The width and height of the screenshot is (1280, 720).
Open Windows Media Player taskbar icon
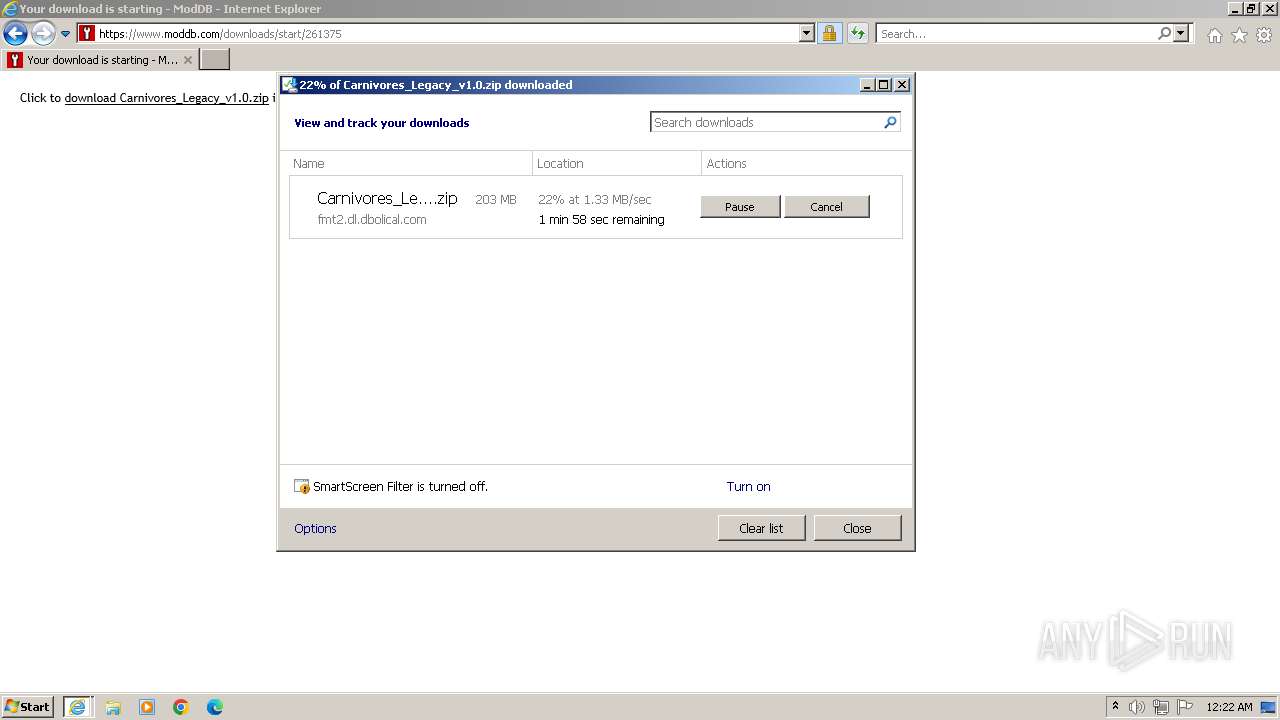tap(147, 707)
